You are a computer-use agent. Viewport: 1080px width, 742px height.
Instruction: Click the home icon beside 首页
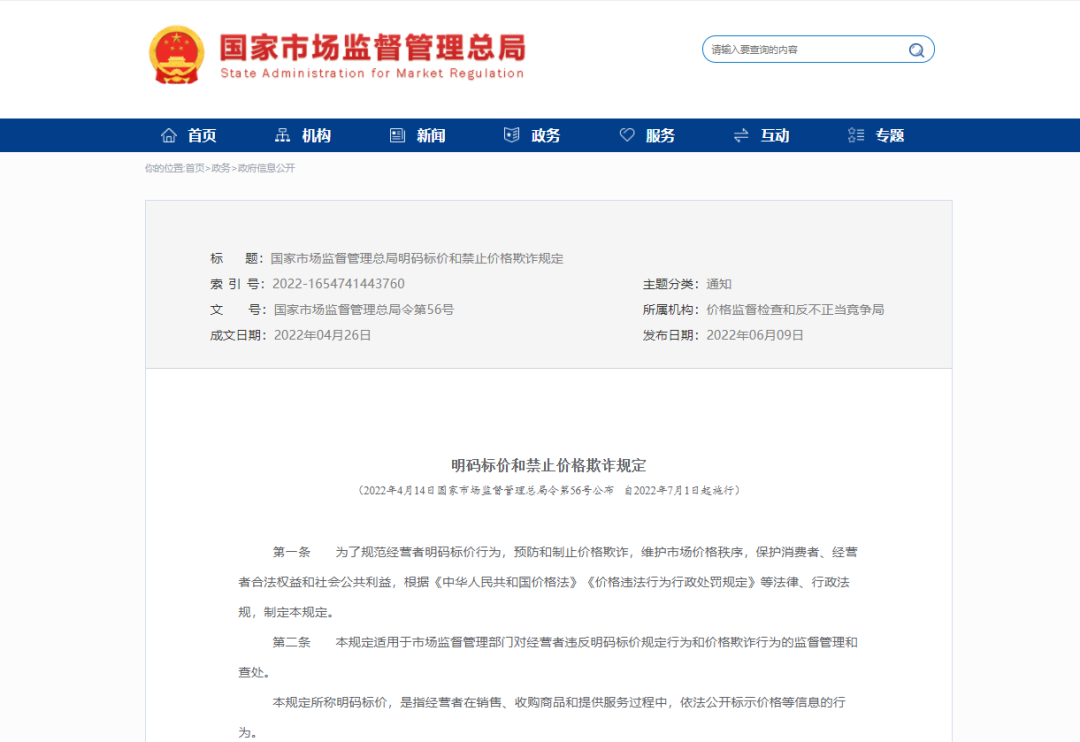coord(168,134)
